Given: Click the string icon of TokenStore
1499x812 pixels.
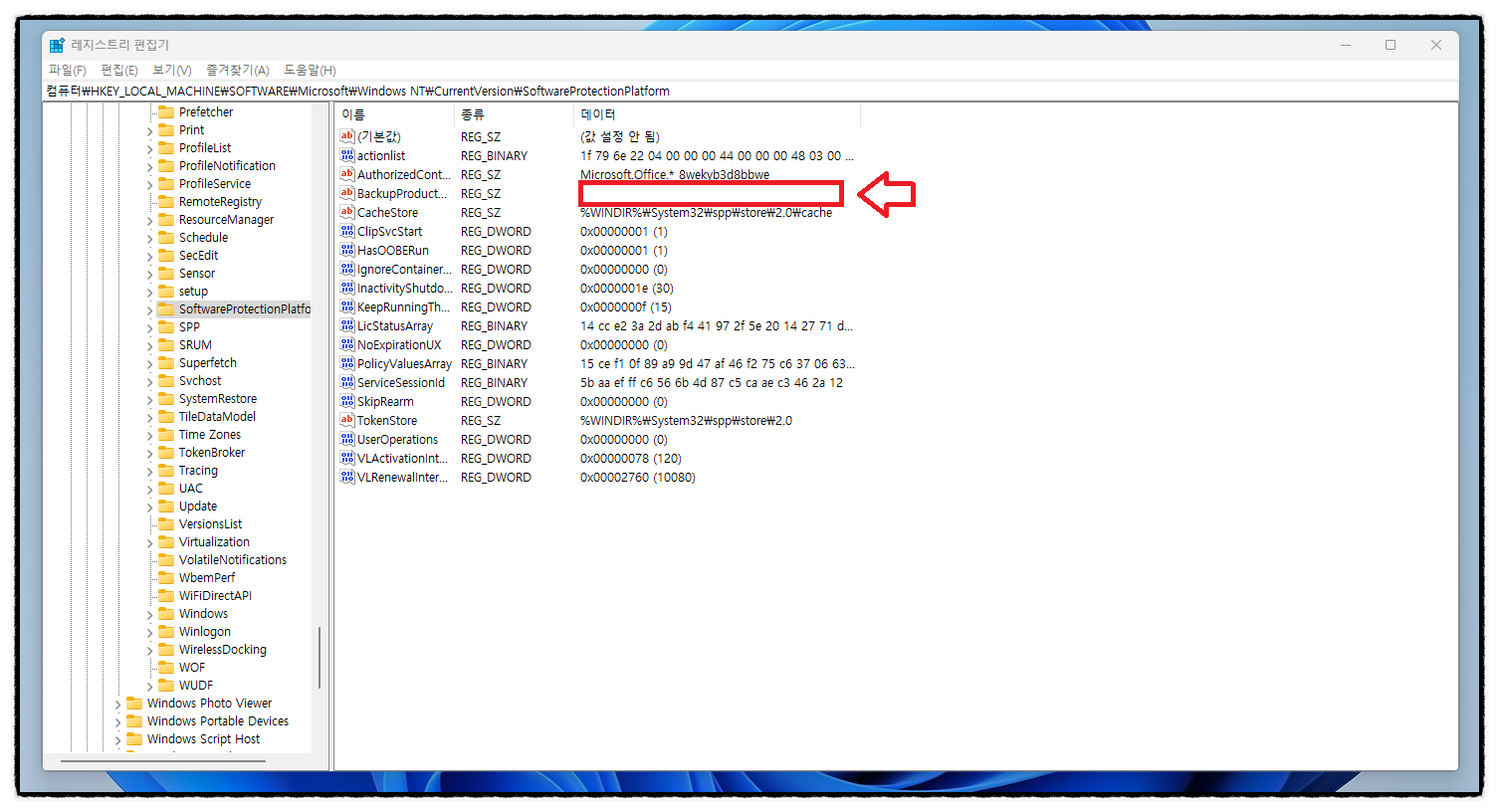Looking at the screenshot, I should pos(347,420).
